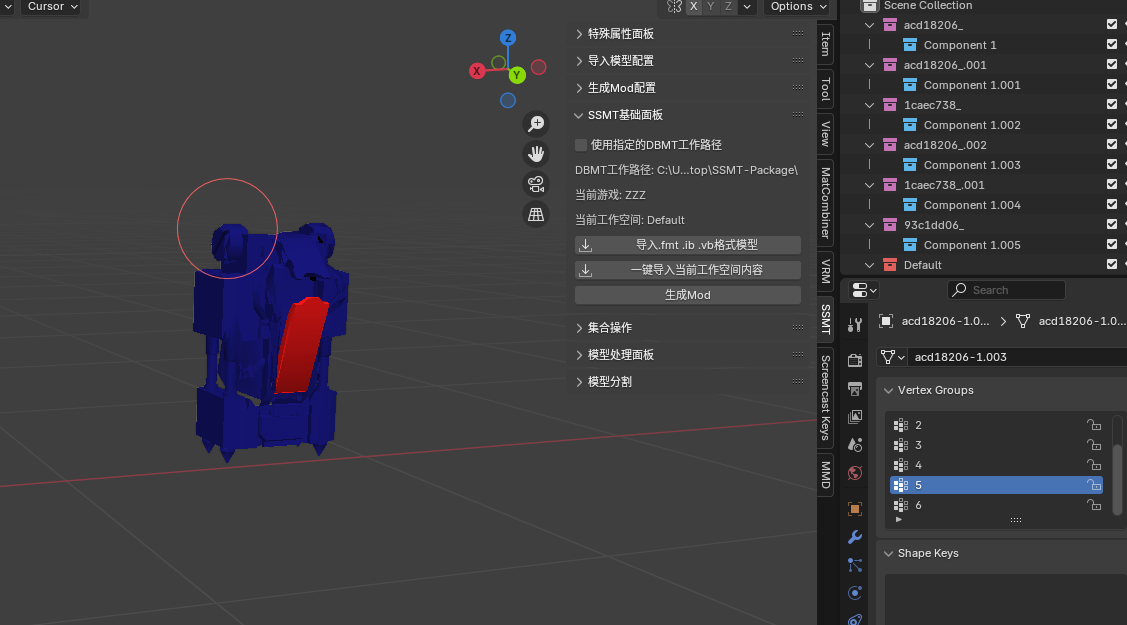Toggle visibility checkbox for acd18206_ collection
Viewport: 1127px width, 625px height.
[x=1112, y=24]
